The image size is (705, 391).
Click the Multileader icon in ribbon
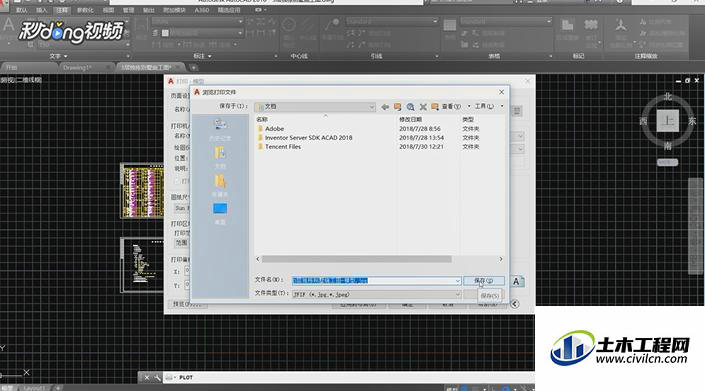pos(332,25)
